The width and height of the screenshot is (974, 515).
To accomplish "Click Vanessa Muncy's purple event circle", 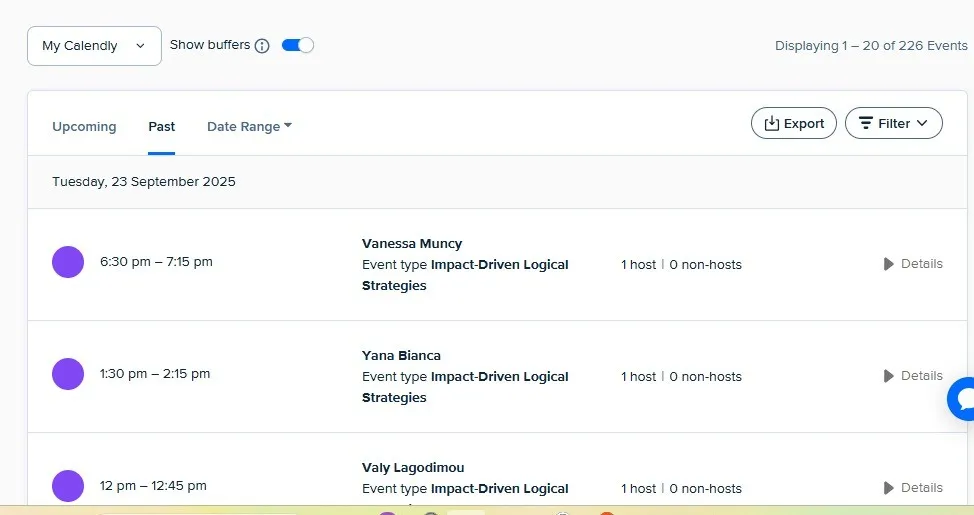I will click(x=68, y=262).
